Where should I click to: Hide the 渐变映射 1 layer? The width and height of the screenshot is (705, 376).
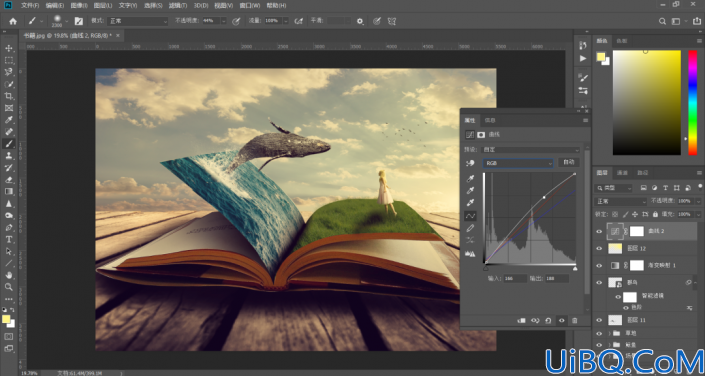(599, 266)
